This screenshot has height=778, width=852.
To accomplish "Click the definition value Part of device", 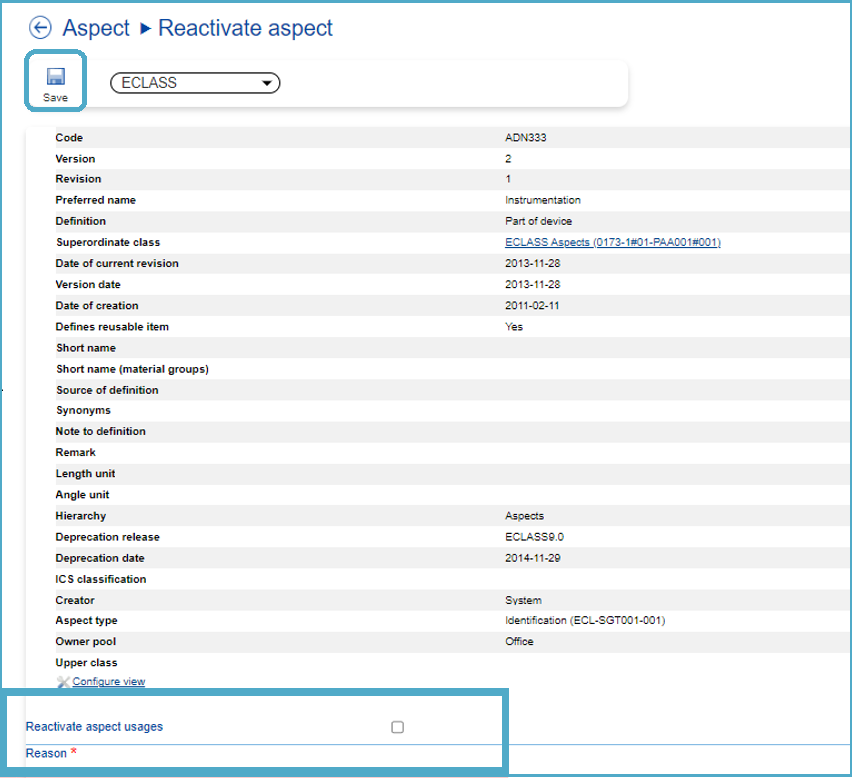I will pyautogui.click(x=538, y=221).
